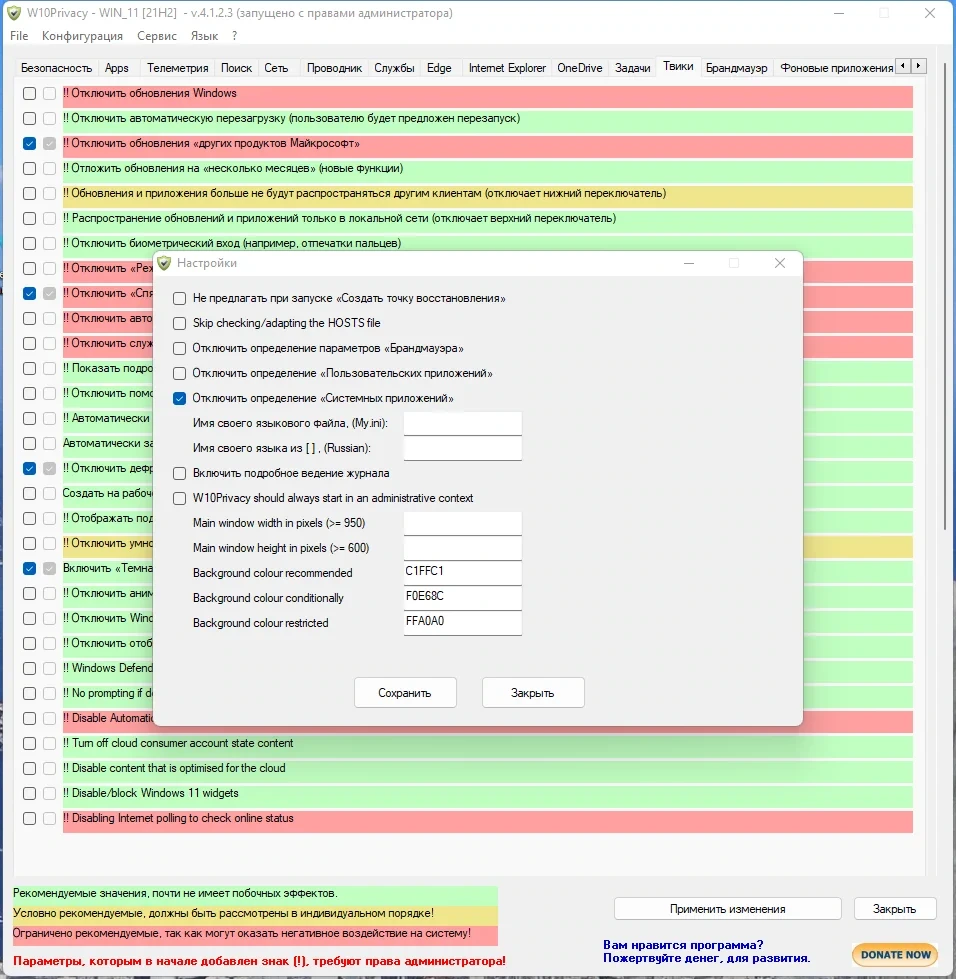956x979 pixels.
Task: Switch to the Сеть tab
Action: tap(276, 68)
